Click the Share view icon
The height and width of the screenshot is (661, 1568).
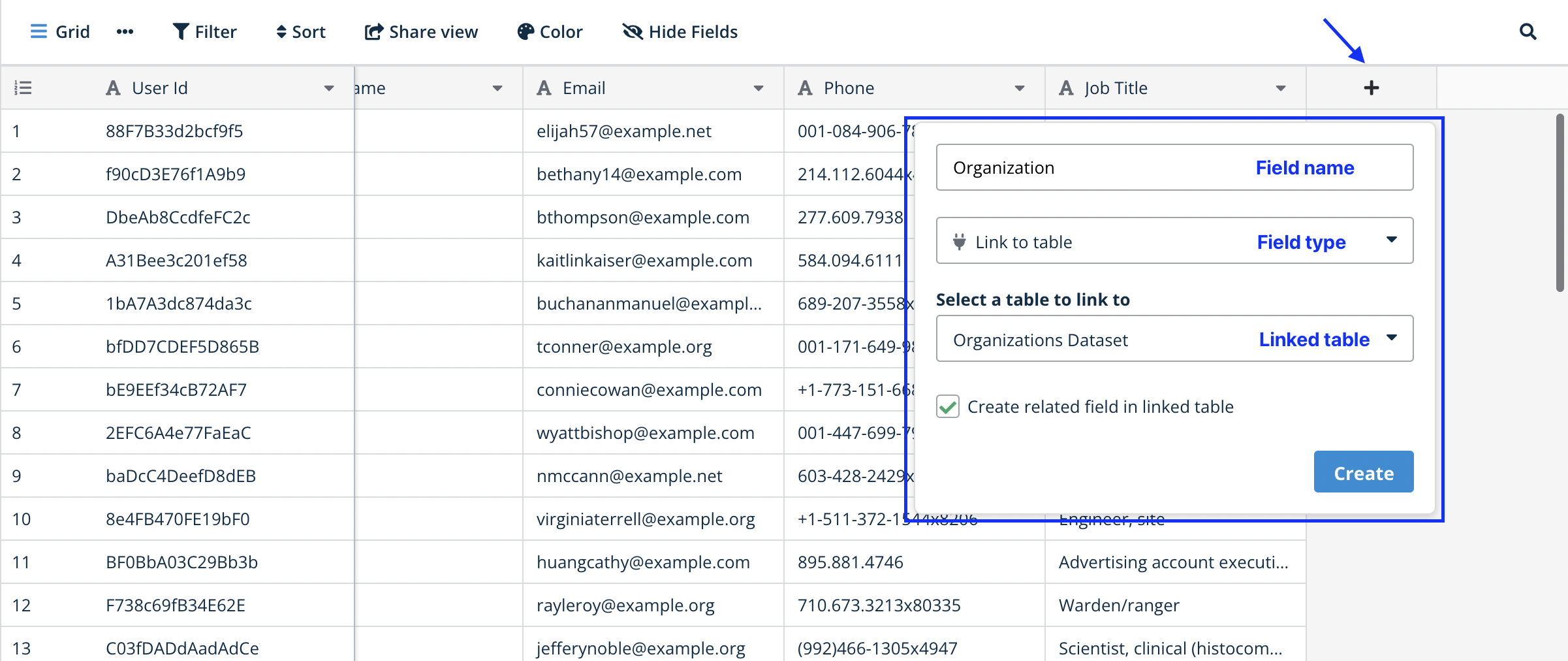point(373,31)
